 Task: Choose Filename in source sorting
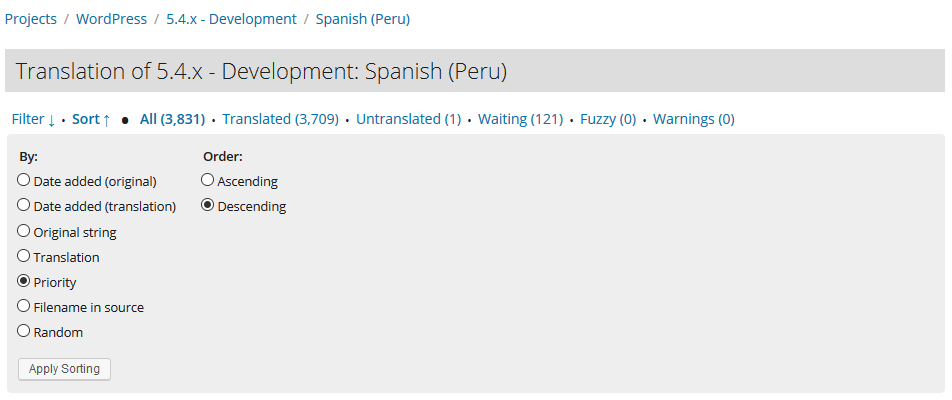click(x=24, y=307)
